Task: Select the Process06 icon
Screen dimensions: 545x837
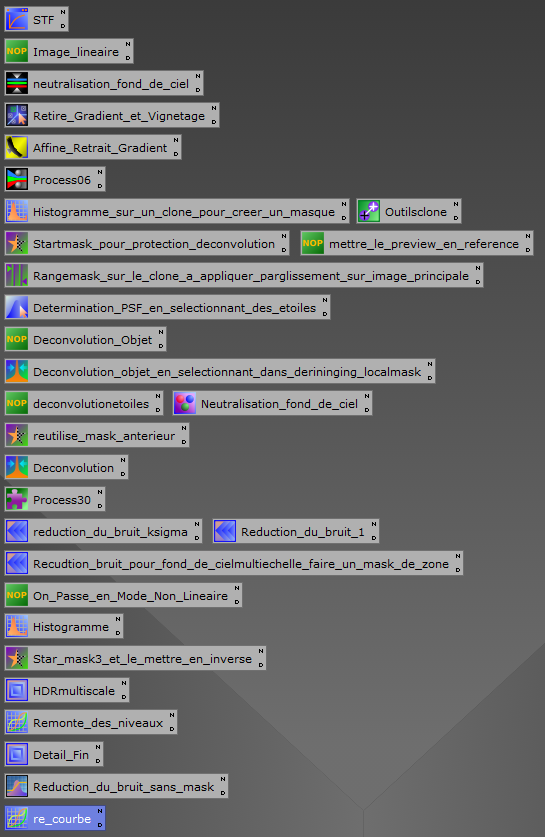Action: point(17,180)
